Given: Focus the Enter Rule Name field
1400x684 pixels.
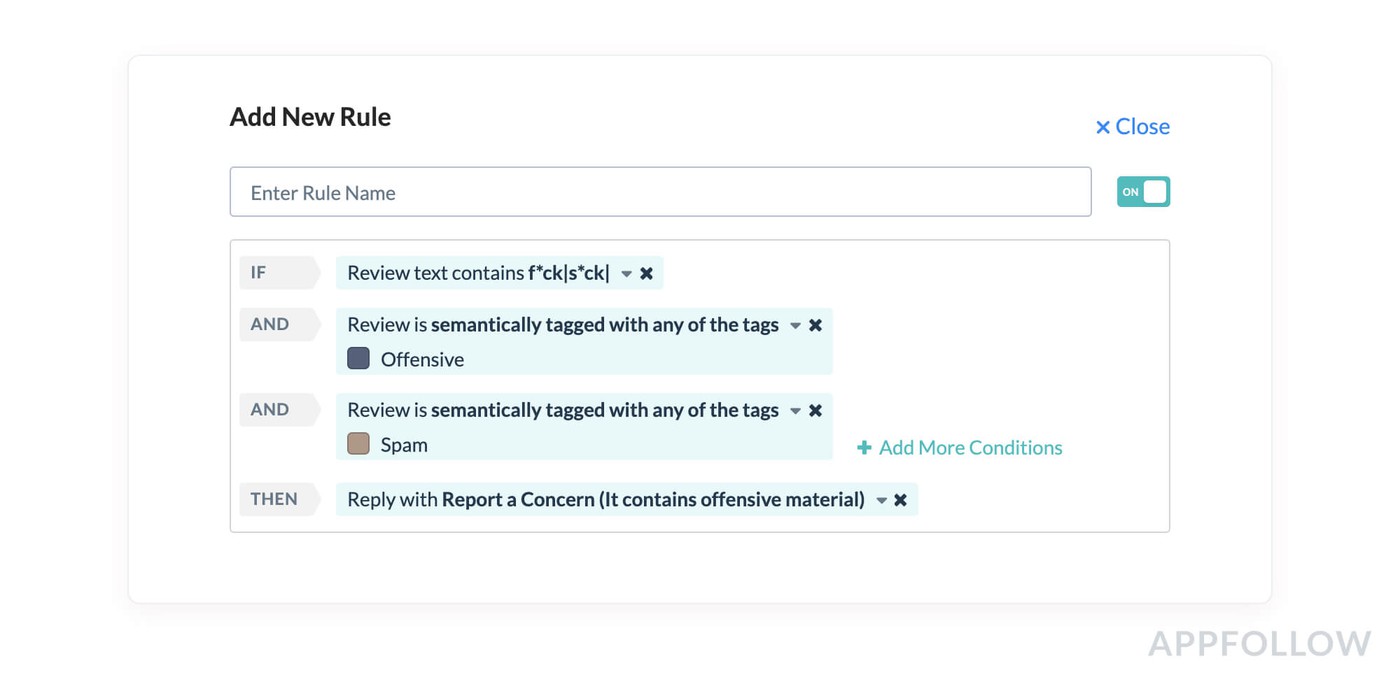Looking at the screenshot, I should coord(660,192).
